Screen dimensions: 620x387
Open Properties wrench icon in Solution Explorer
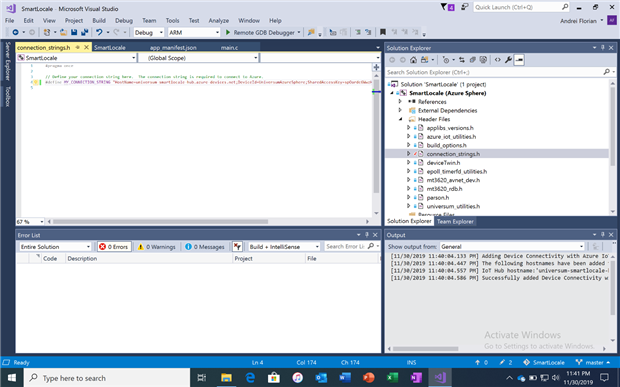[508, 60]
